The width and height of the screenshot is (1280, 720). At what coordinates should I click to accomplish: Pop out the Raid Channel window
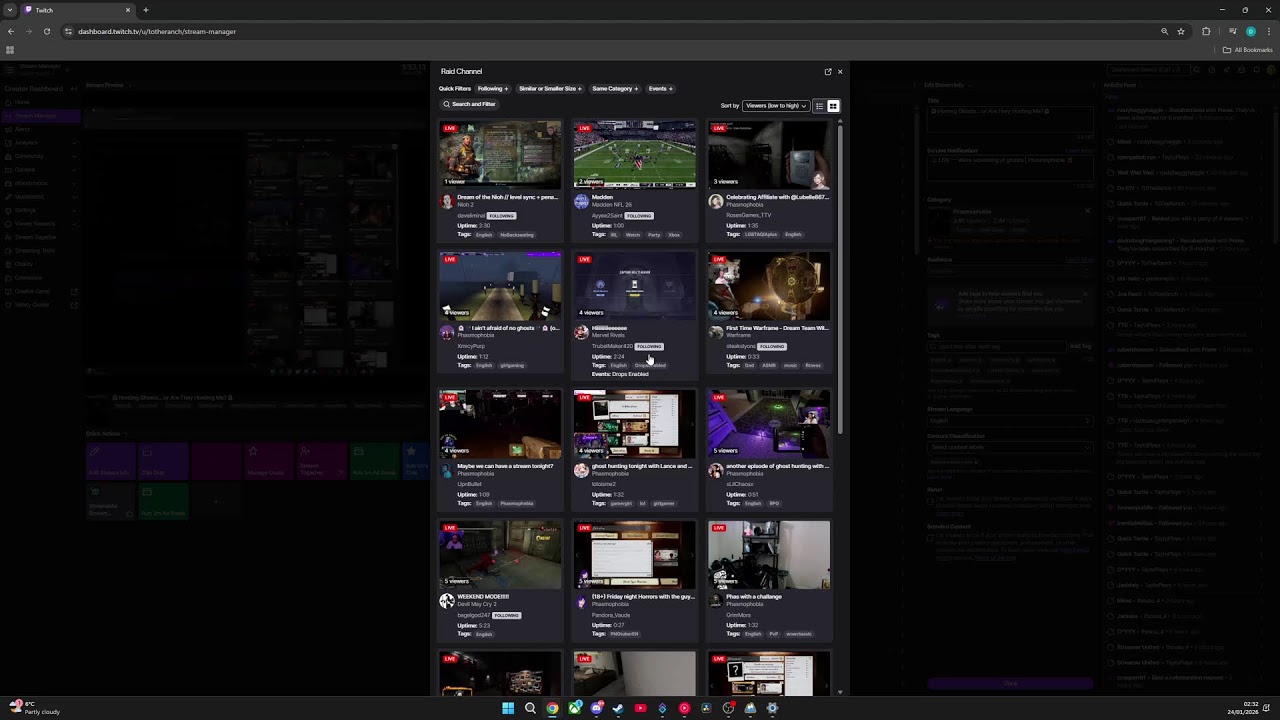pos(828,72)
